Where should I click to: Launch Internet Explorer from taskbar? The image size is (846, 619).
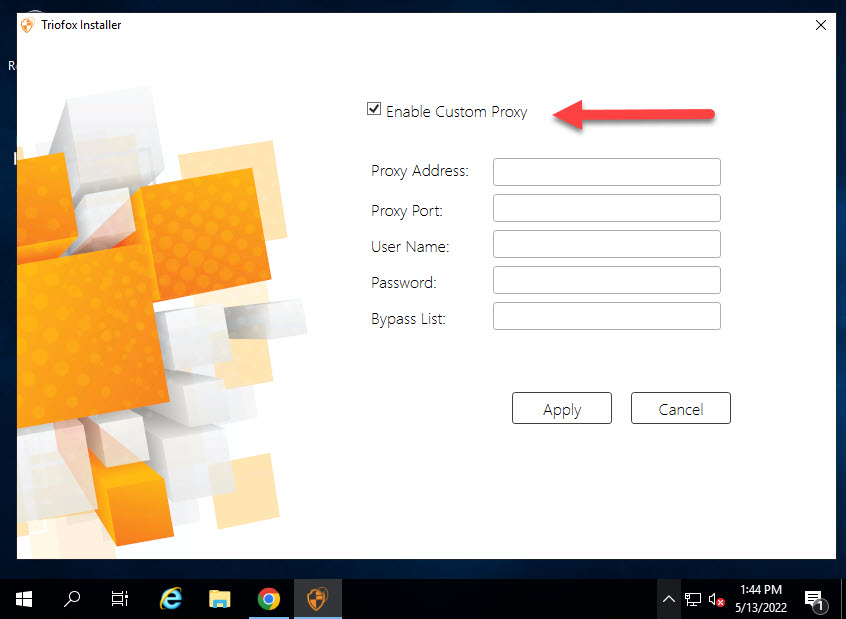pyautogui.click(x=170, y=599)
